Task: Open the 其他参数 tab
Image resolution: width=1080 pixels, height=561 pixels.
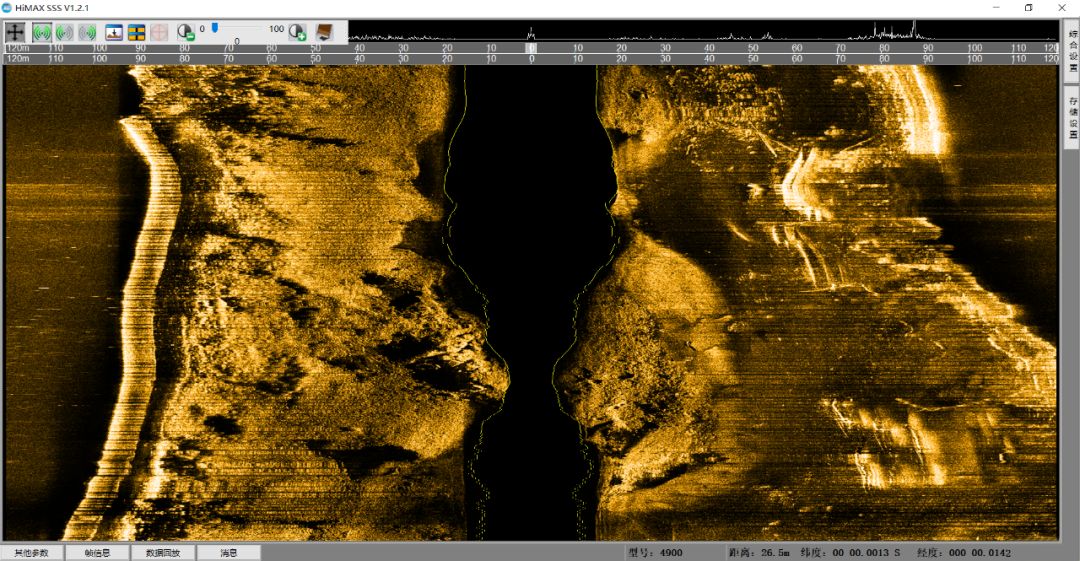Action: (32, 553)
